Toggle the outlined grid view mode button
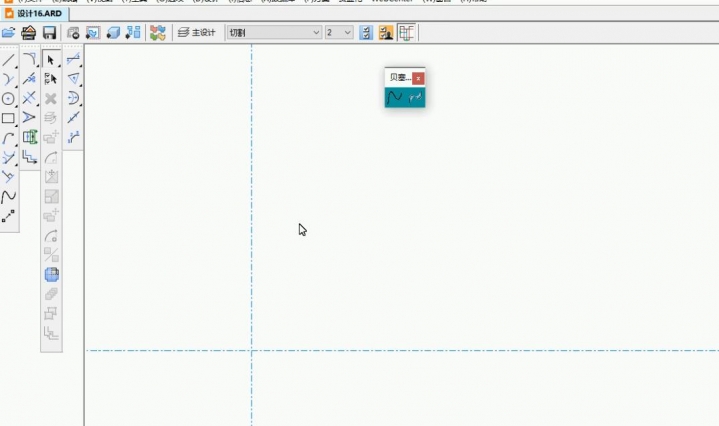Image resolution: width=719 pixels, height=426 pixels. [x=406, y=33]
